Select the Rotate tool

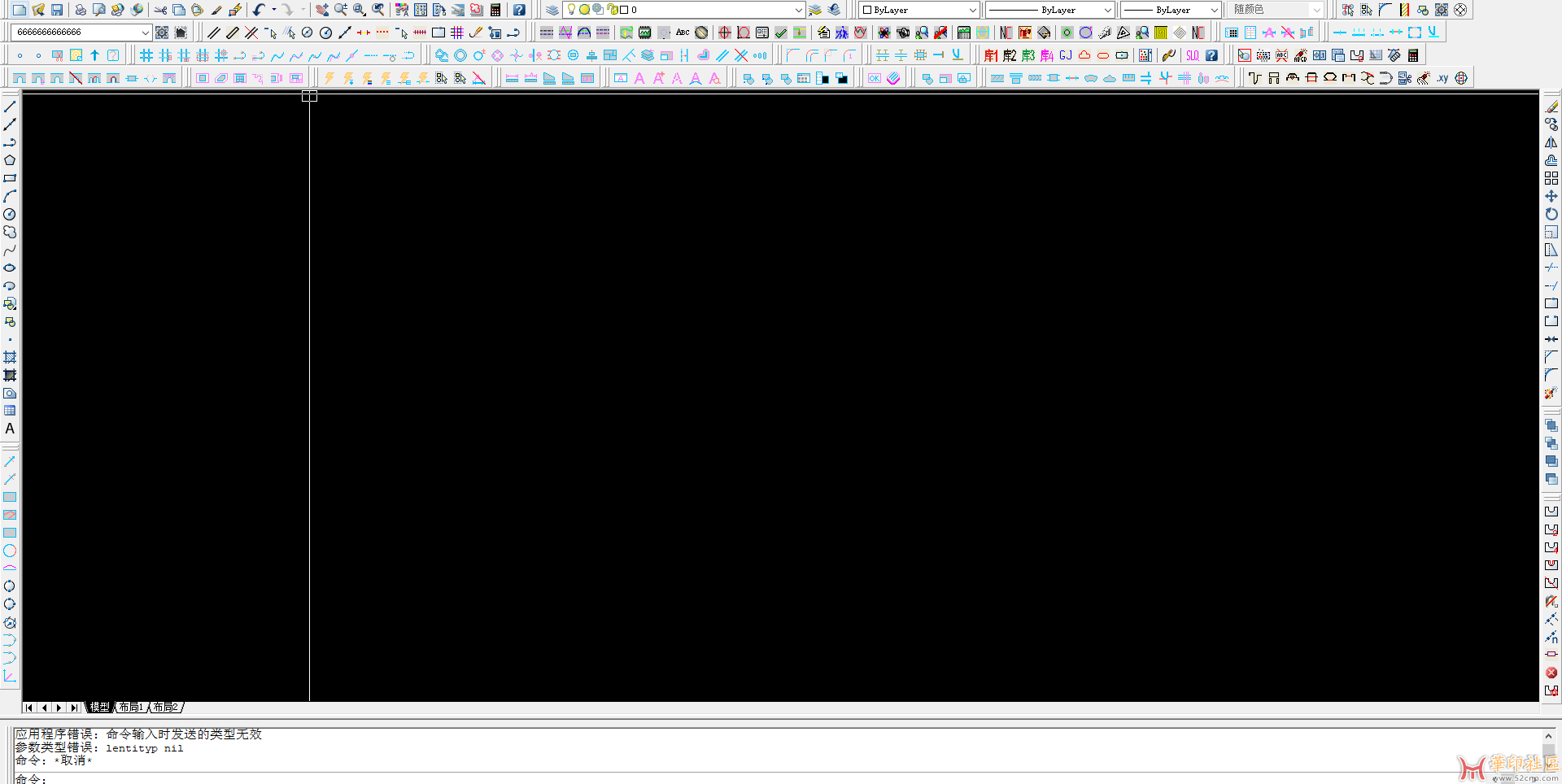click(1551, 214)
